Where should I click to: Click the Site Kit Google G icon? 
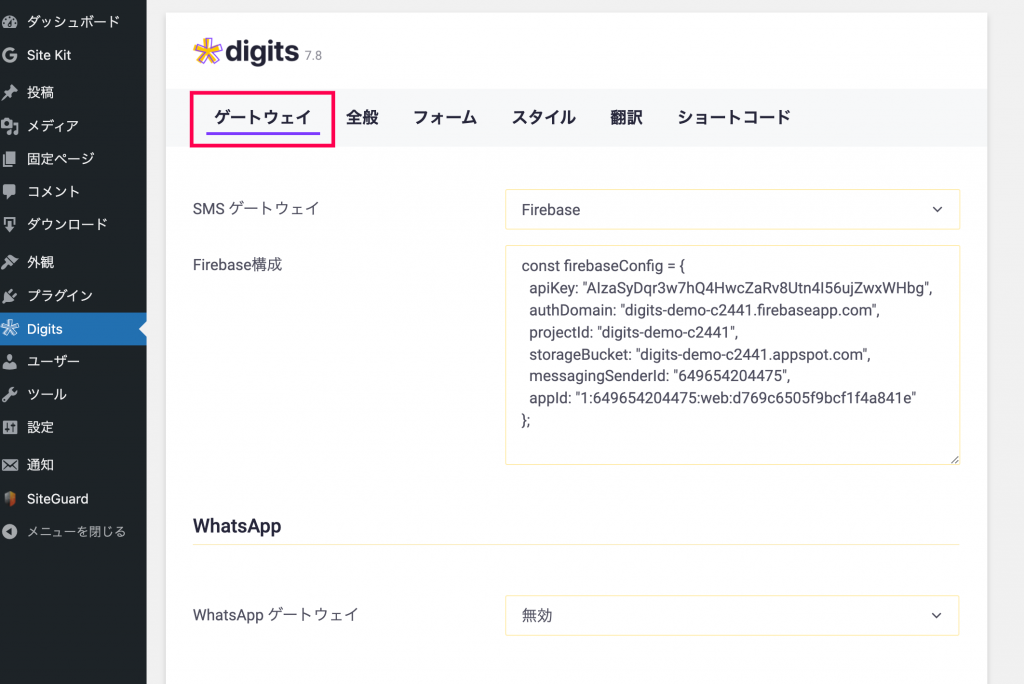10,55
